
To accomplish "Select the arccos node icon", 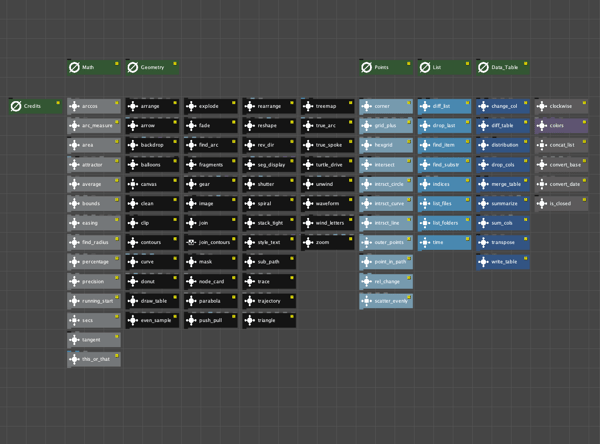I will pyautogui.click(x=74, y=106).
